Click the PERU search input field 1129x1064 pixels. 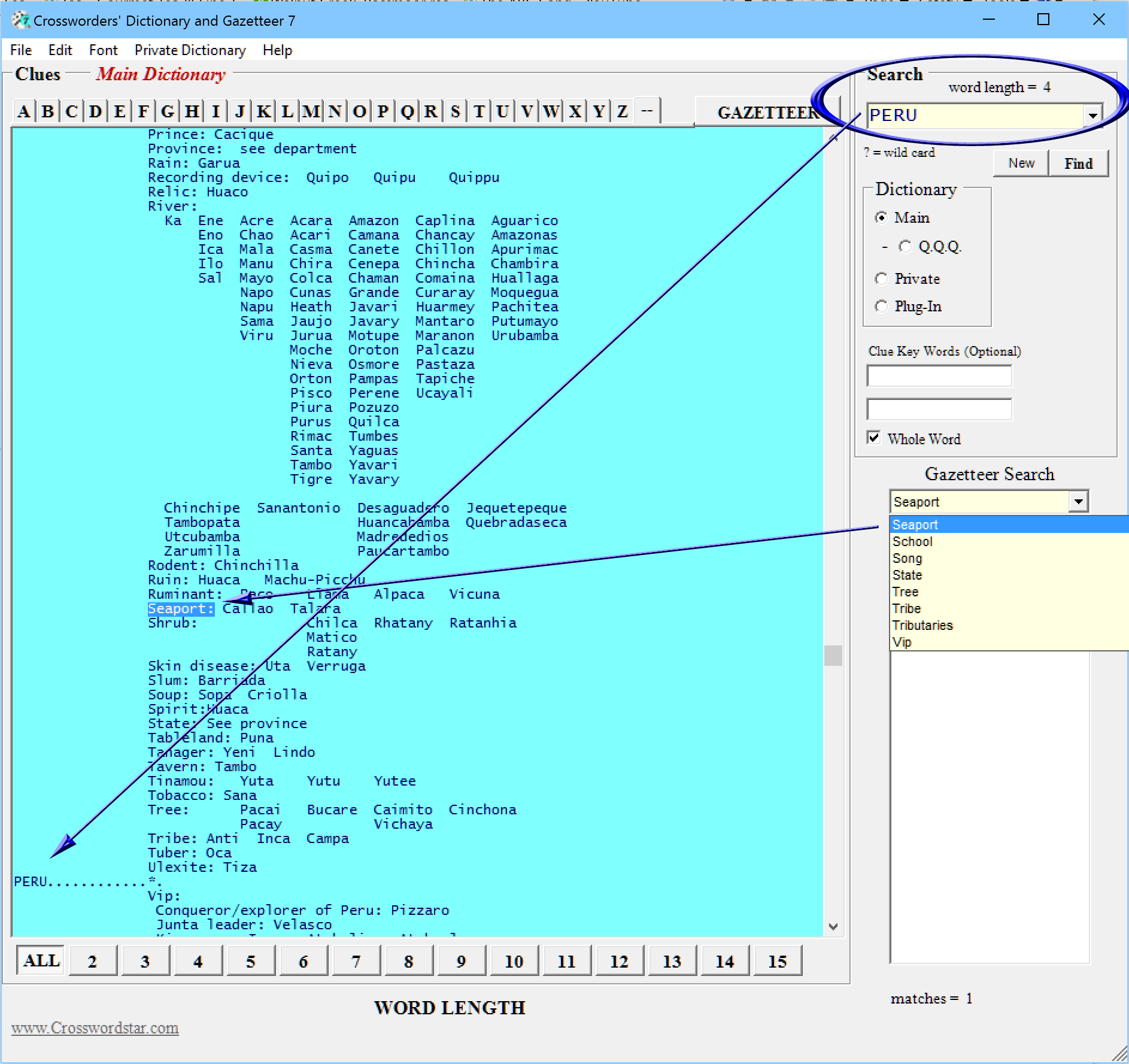976,115
